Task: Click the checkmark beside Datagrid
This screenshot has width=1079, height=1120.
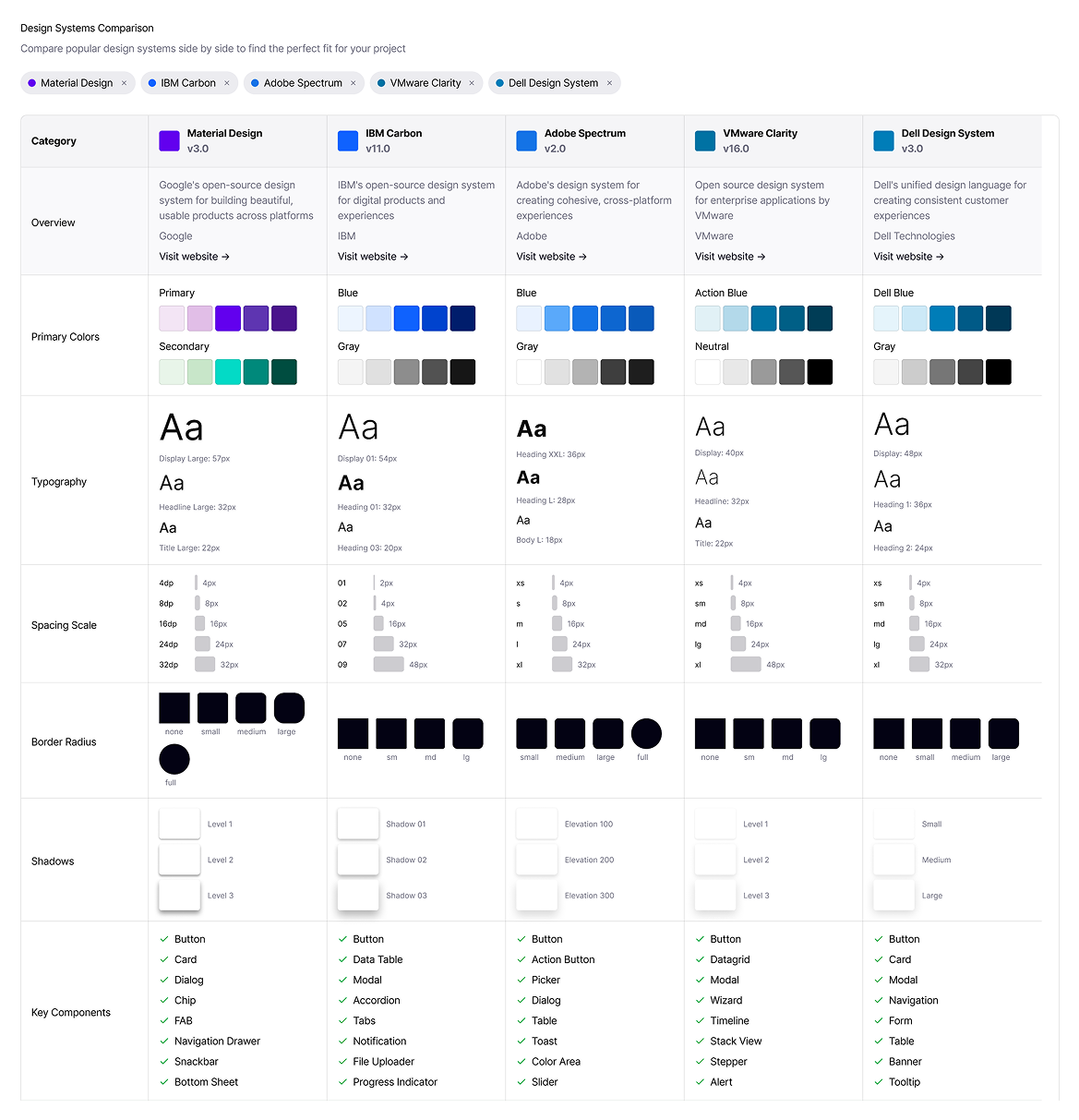Action: [x=700, y=960]
